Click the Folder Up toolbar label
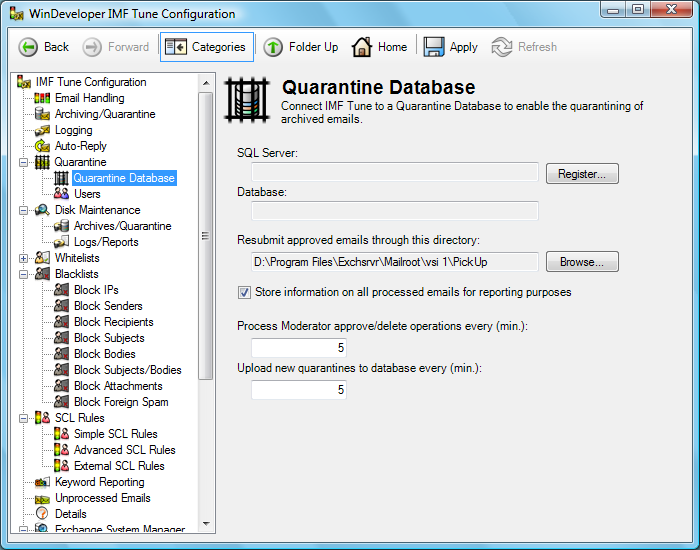The width and height of the screenshot is (700, 550). pyautogui.click(x=313, y=47)
